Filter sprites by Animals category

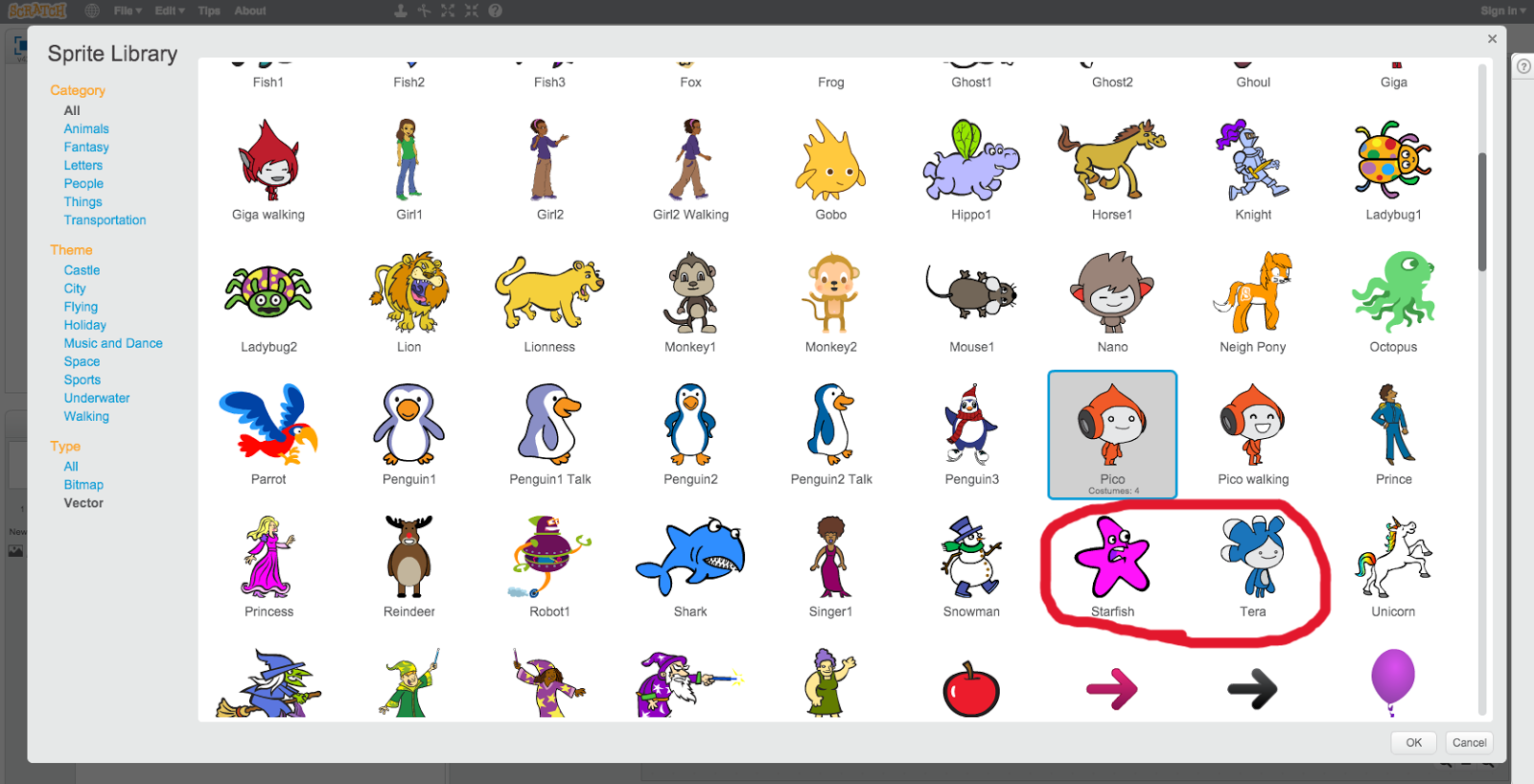click(x=86, y=128)
